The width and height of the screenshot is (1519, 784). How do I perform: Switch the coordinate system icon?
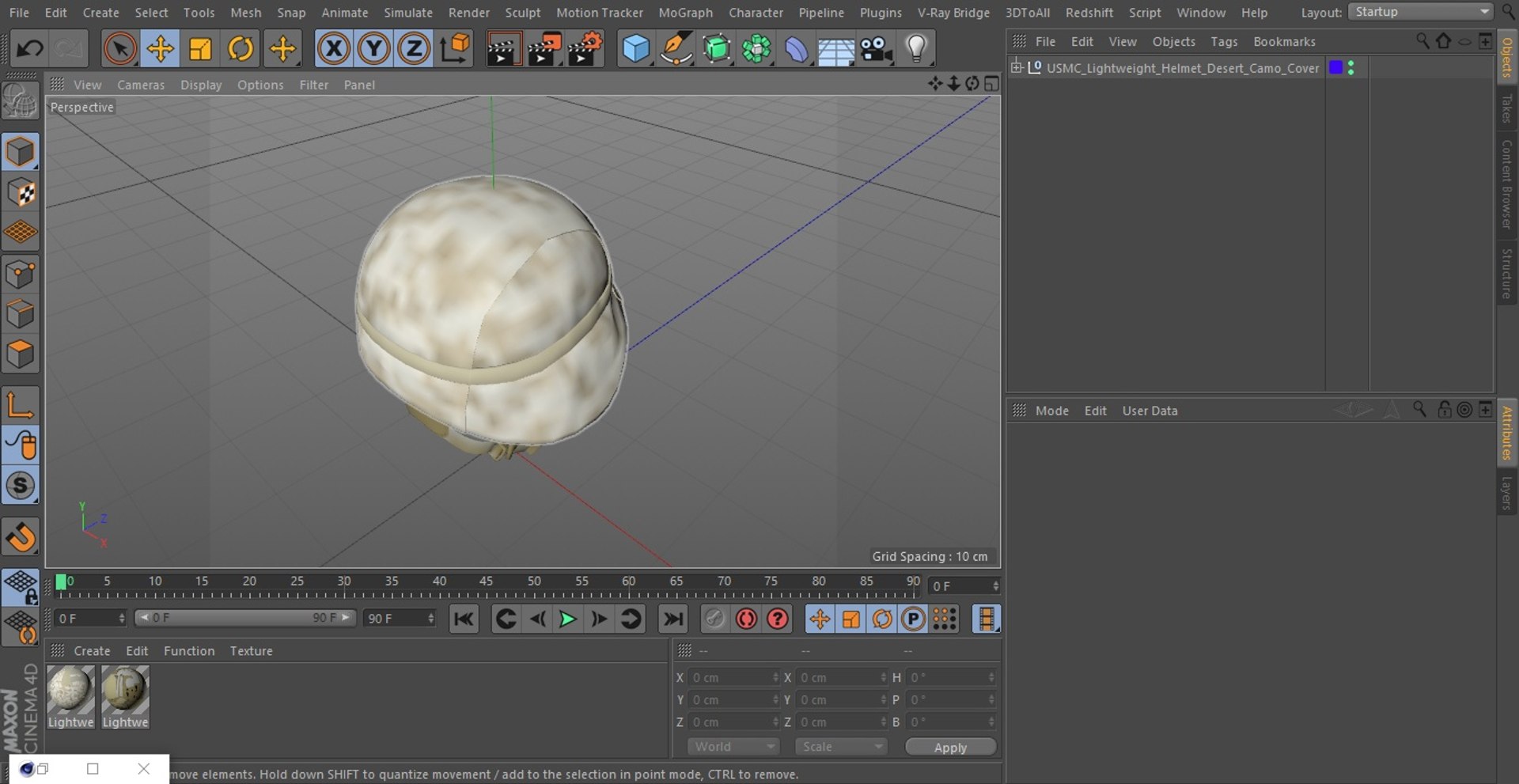(456, 49)
